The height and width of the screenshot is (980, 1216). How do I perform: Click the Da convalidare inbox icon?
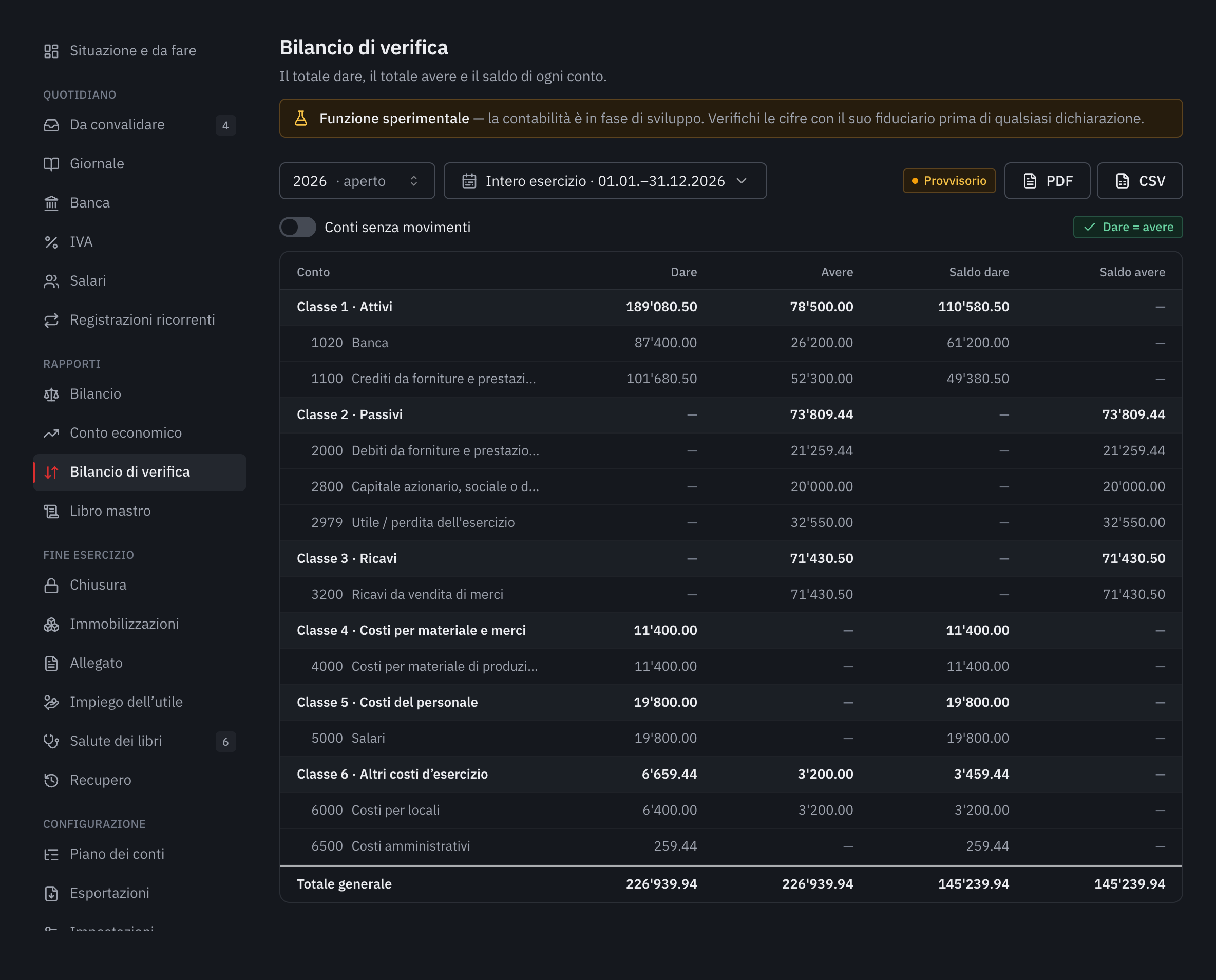point(51,125)
